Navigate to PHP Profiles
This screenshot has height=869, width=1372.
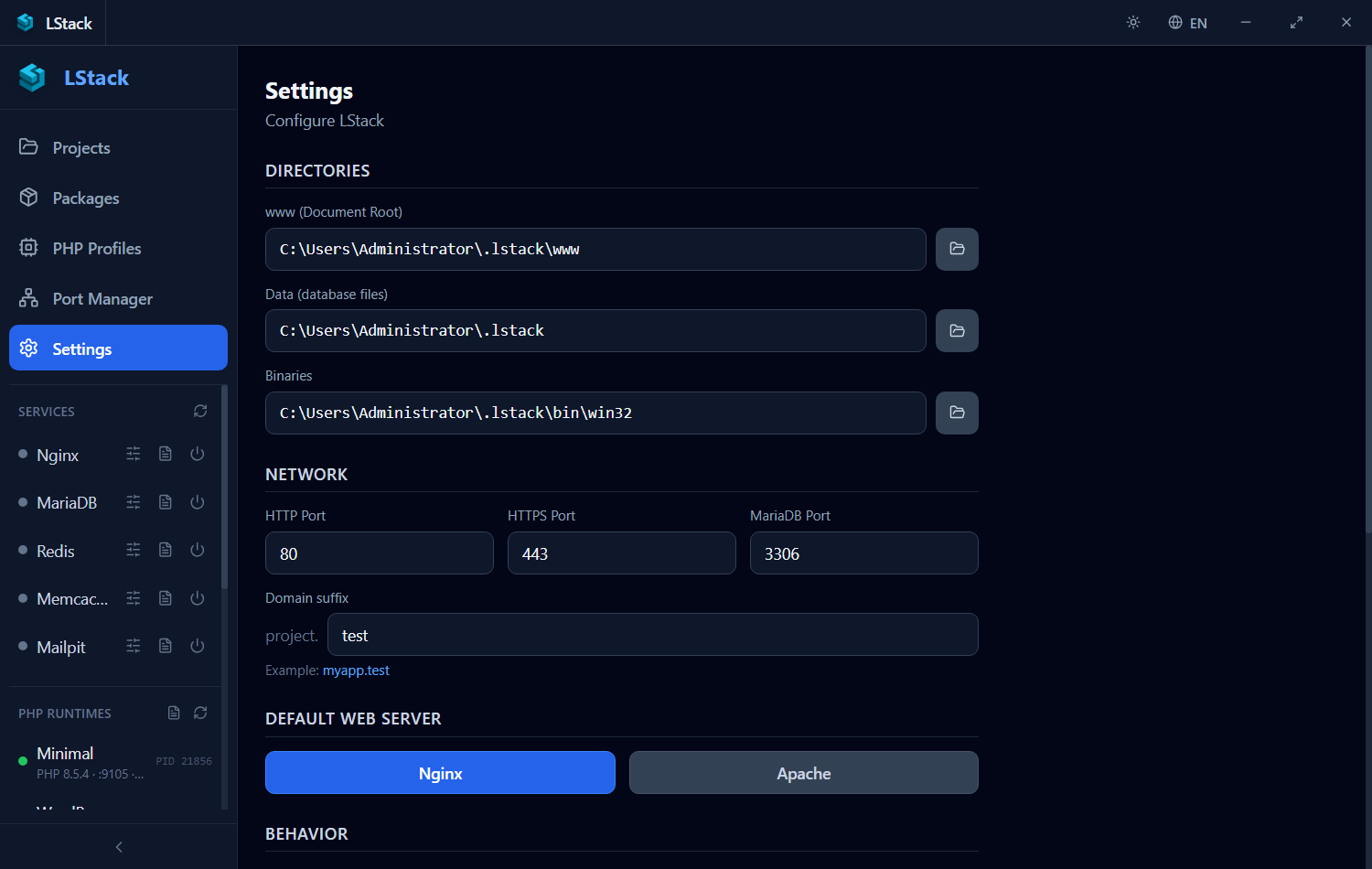point(118,248)
